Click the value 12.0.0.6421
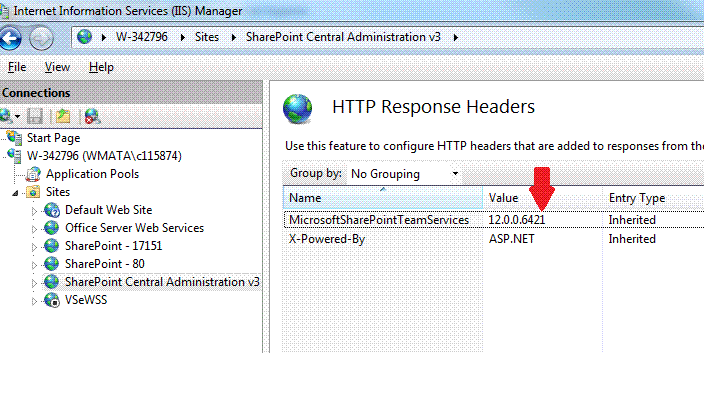Screen dimensions: 704x398 [516, 220]
